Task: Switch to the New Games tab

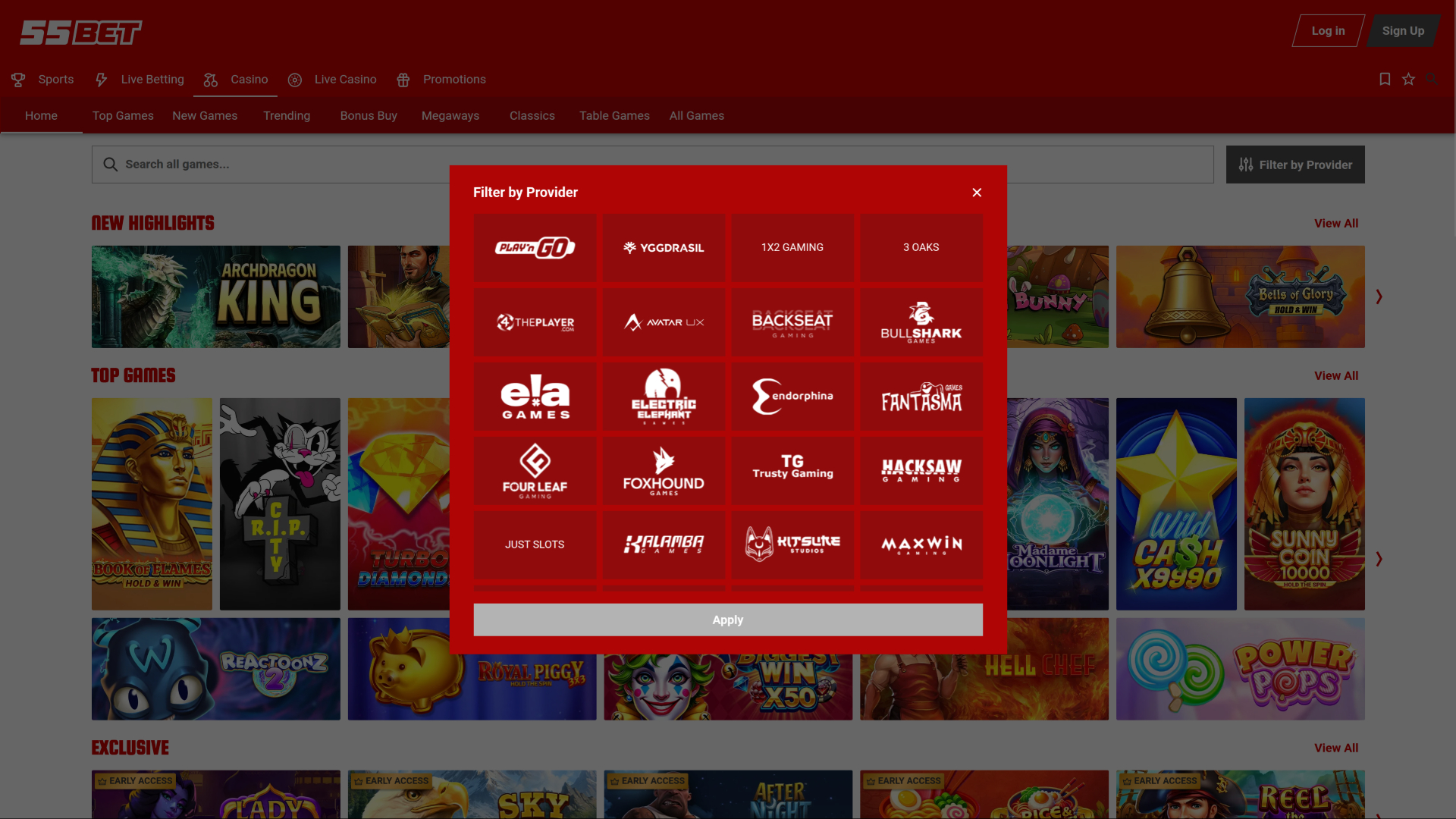Action: 205,116
